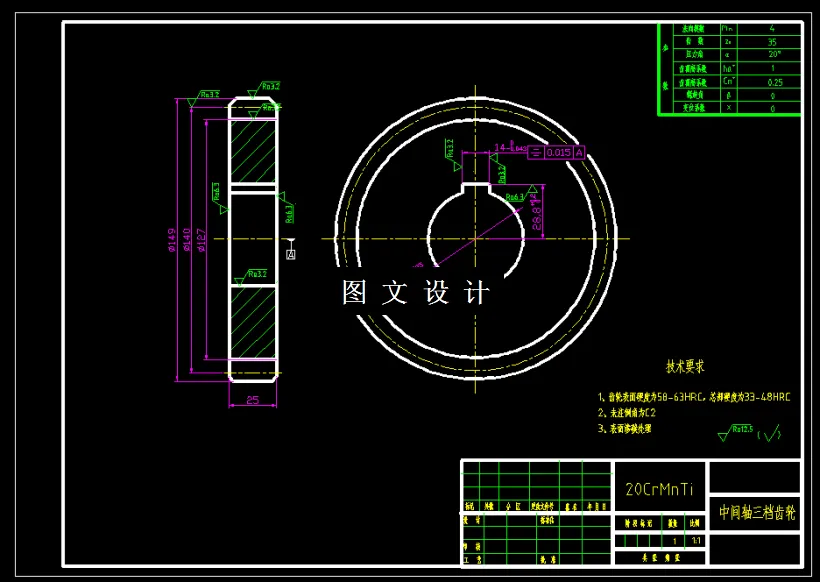Click the 25 width dimension
Viewport: 820px width, 582px height.
[253, 400]
